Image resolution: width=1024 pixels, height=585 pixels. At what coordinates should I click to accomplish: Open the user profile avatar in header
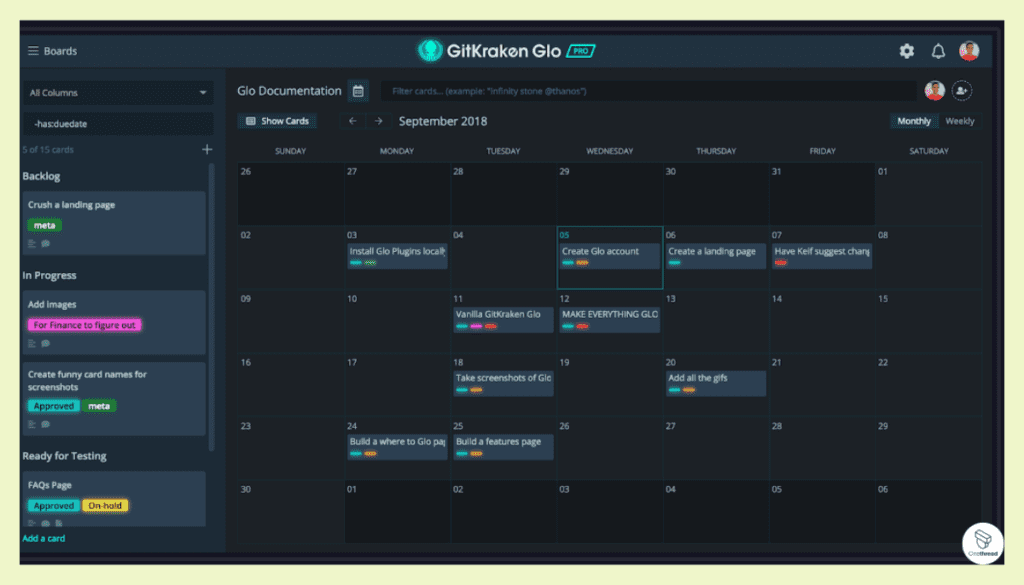(969, 51)
